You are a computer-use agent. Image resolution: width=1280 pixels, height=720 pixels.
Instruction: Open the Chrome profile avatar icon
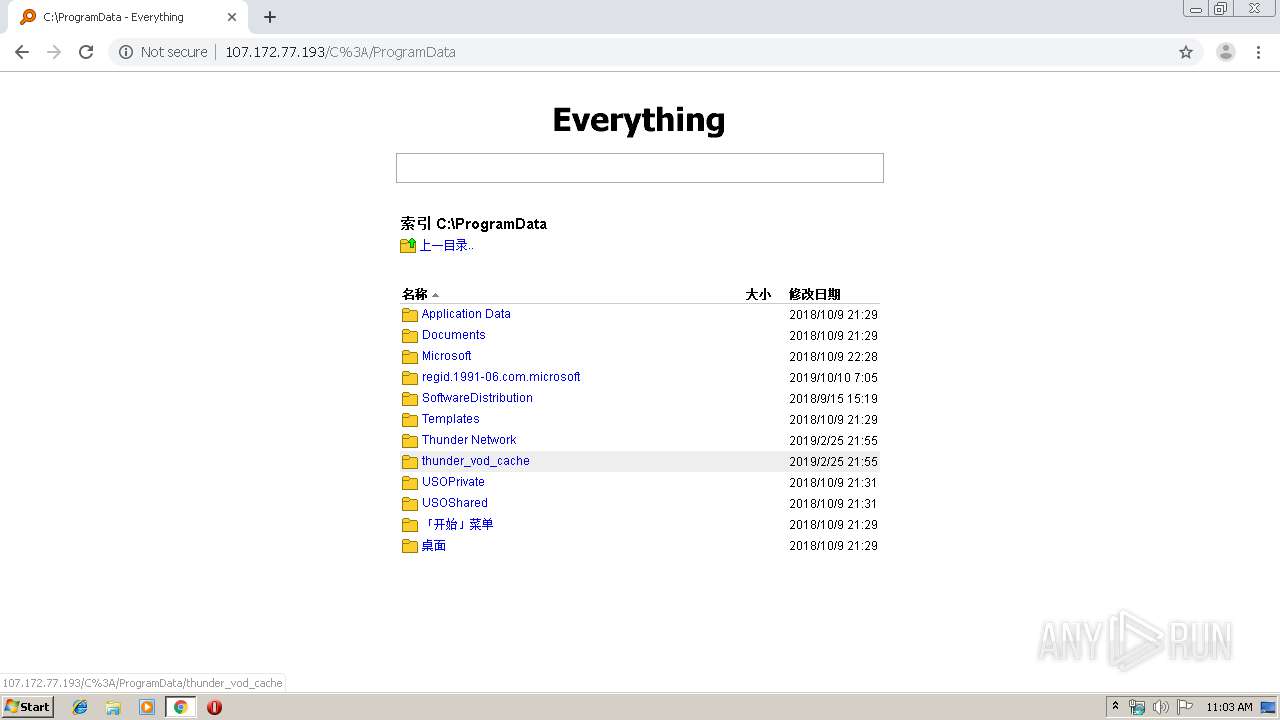pyautogui.click(x=1226, y=52)
